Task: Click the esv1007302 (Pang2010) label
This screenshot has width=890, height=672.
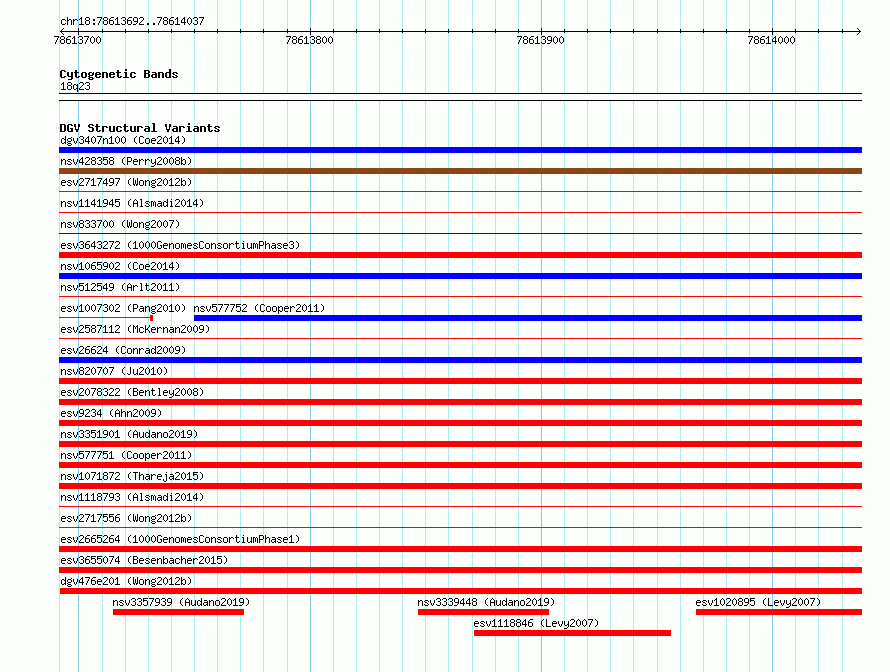Action: pos(123,308)
